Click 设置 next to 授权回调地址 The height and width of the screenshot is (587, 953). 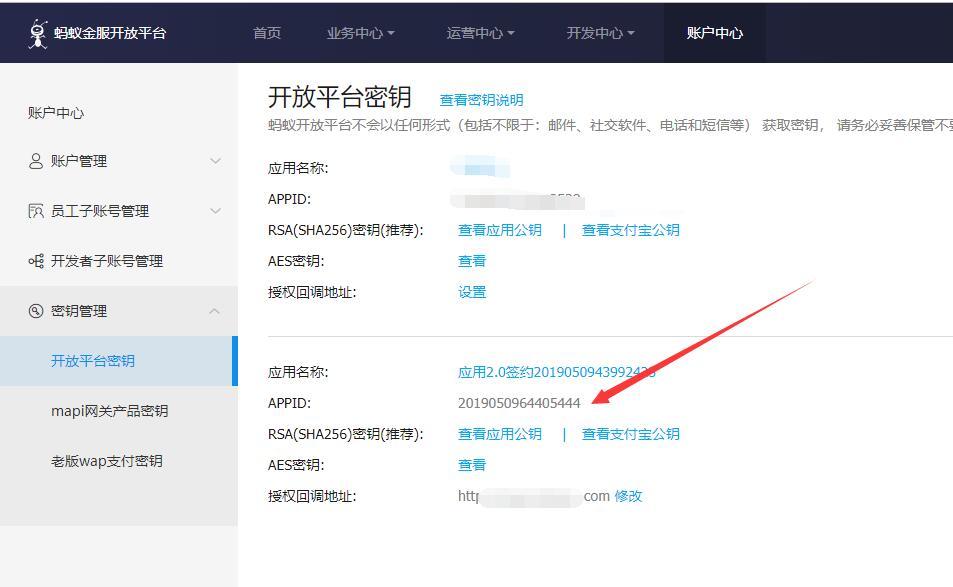coord(472,292)
